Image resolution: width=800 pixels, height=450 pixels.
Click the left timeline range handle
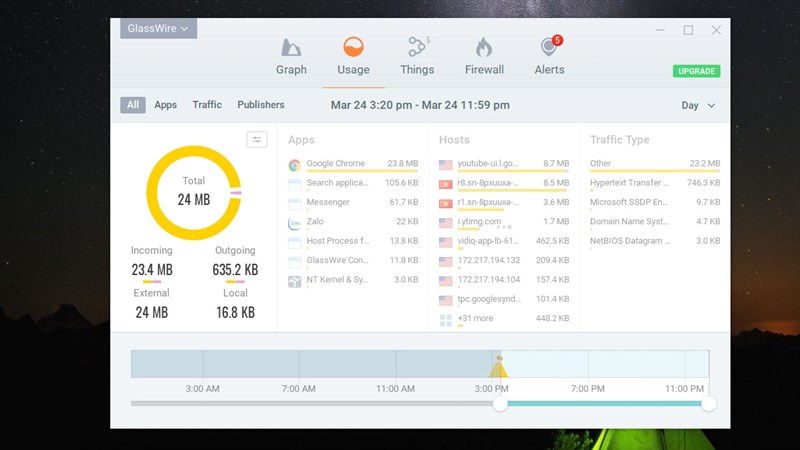(x=500, y=404)
